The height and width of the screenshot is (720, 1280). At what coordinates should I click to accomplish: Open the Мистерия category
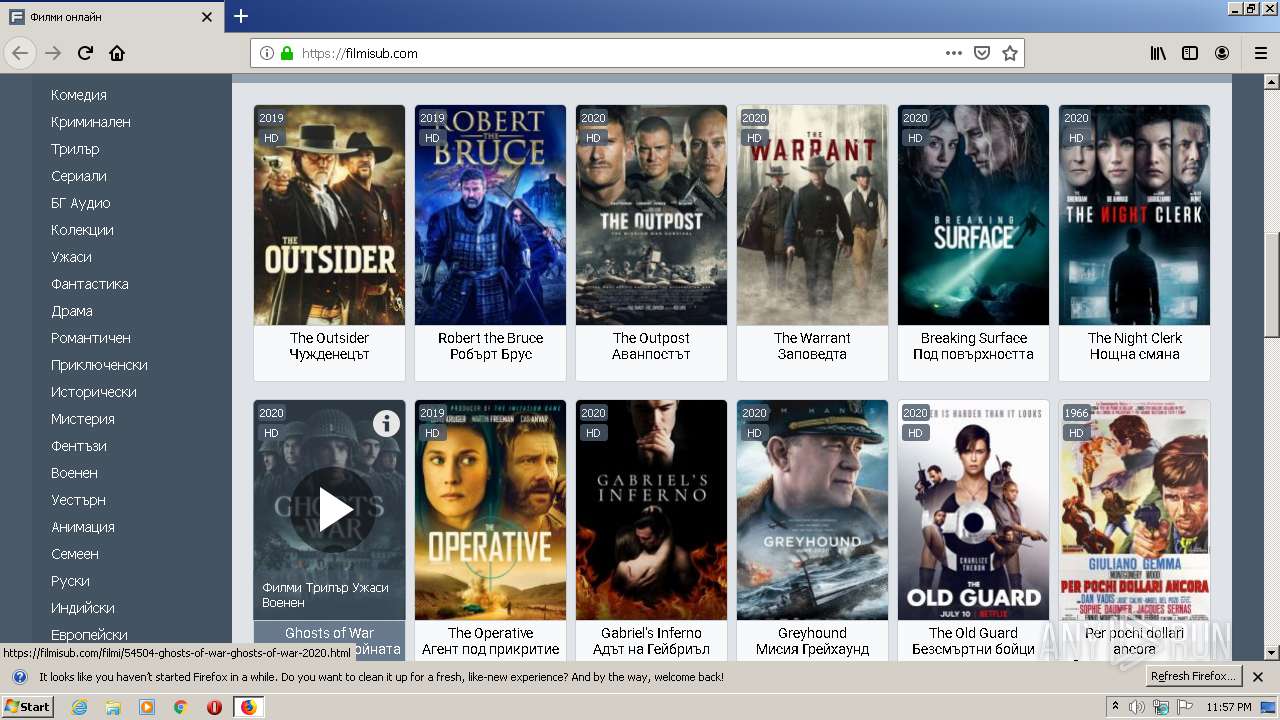point(83,419)
